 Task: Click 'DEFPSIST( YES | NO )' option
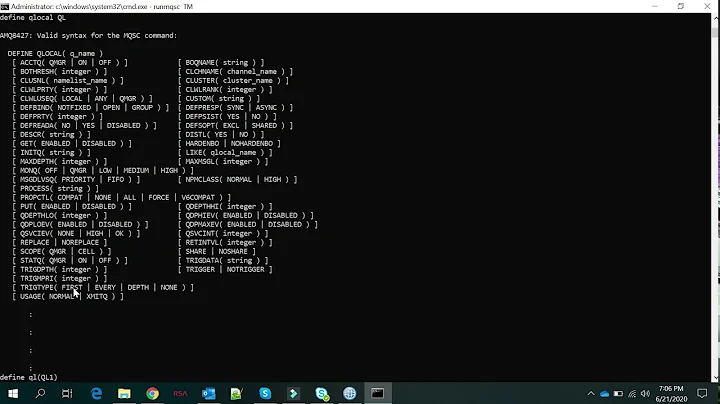[x=227, y=117]
